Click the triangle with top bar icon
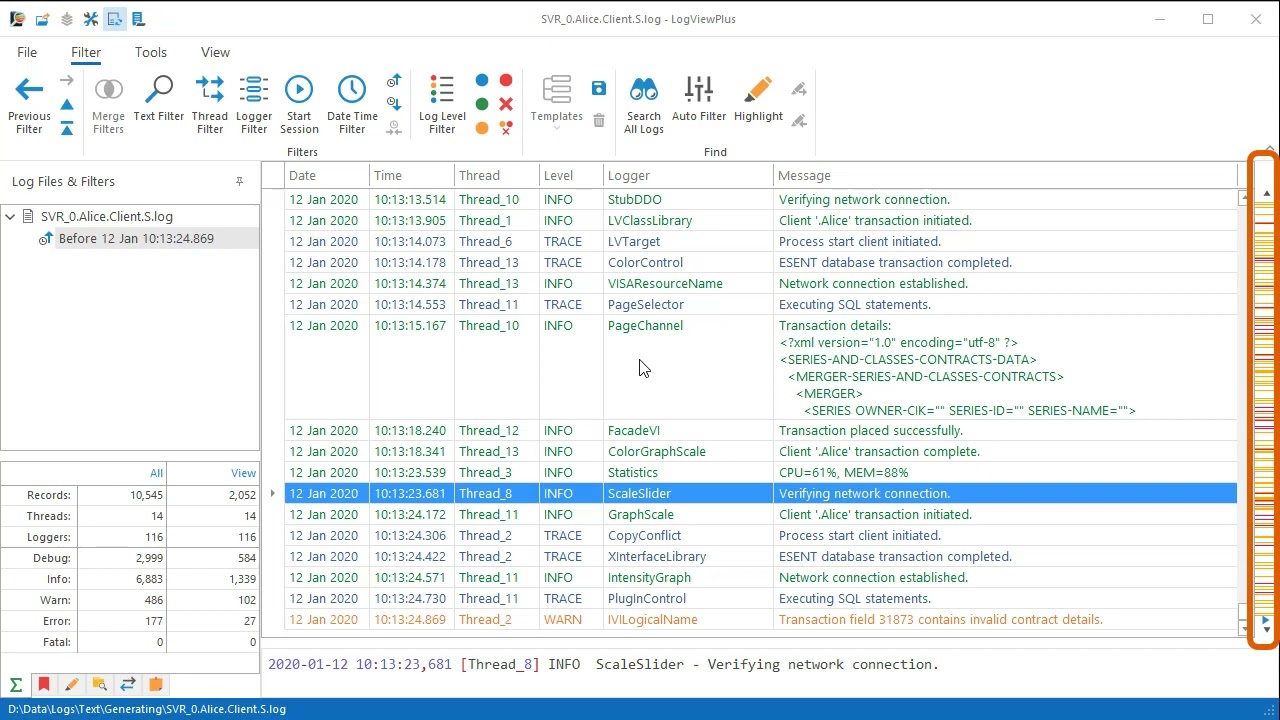The height and width of the screenshot is (720, 1280). [67, 128]
